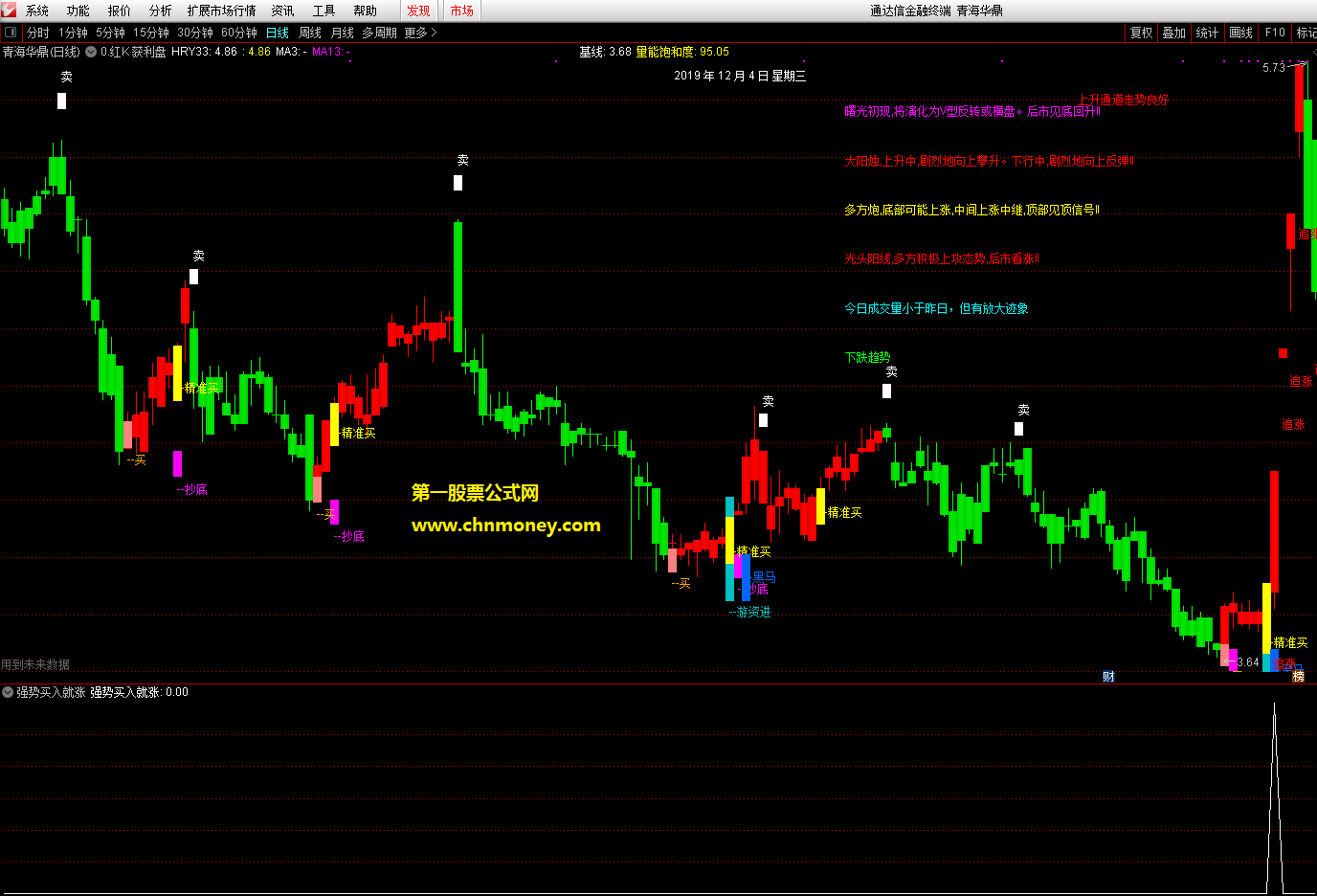
Task: Click the 财 financial marker icon
Action: [x=1108, y=677]
